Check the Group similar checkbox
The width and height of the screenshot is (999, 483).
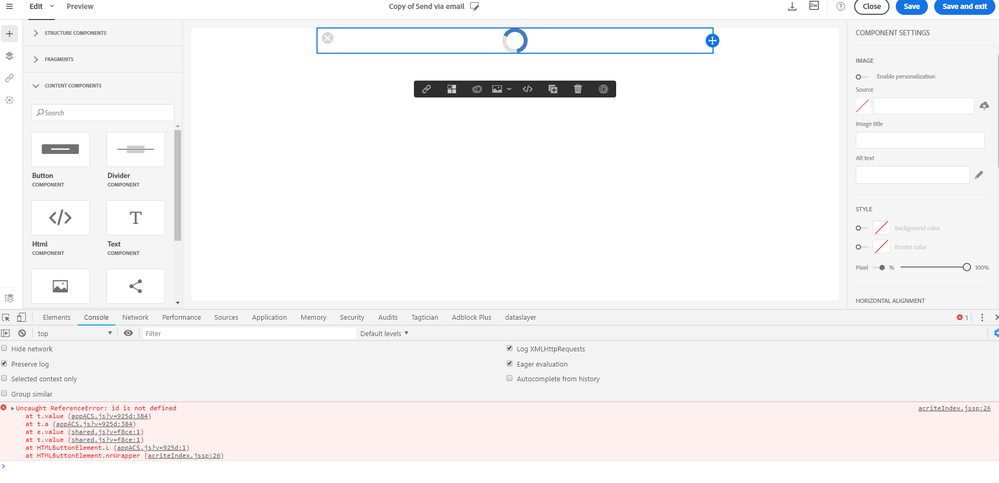[4, 394]
